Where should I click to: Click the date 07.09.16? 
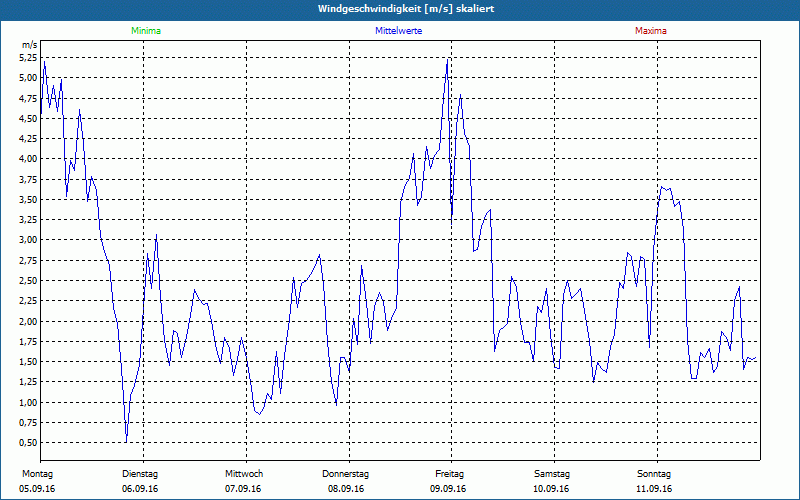click(243, 489)
